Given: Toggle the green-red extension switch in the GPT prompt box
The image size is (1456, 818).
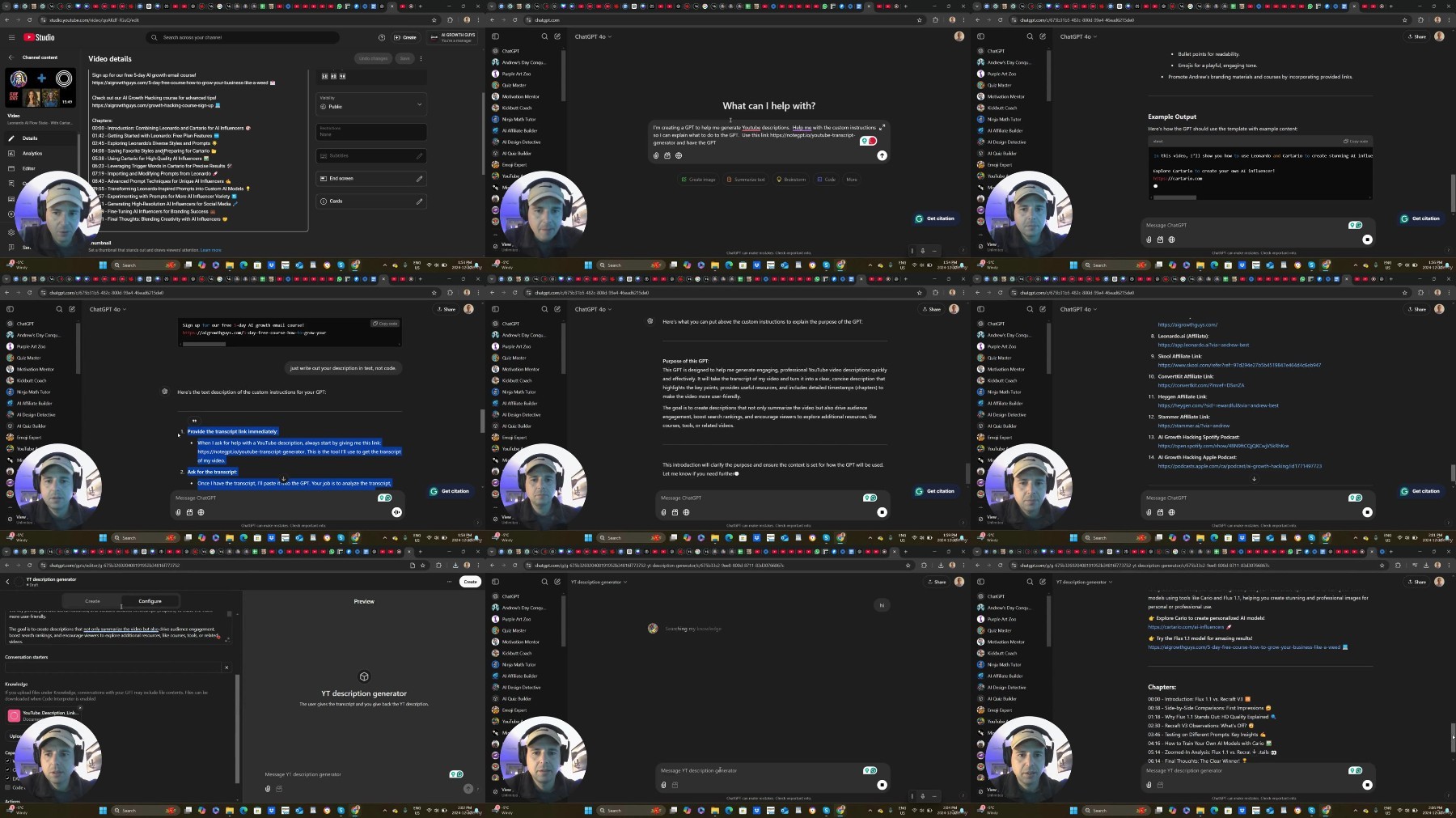Looking at the screenshot, I should pyautogui.click(x=869, y=141).
